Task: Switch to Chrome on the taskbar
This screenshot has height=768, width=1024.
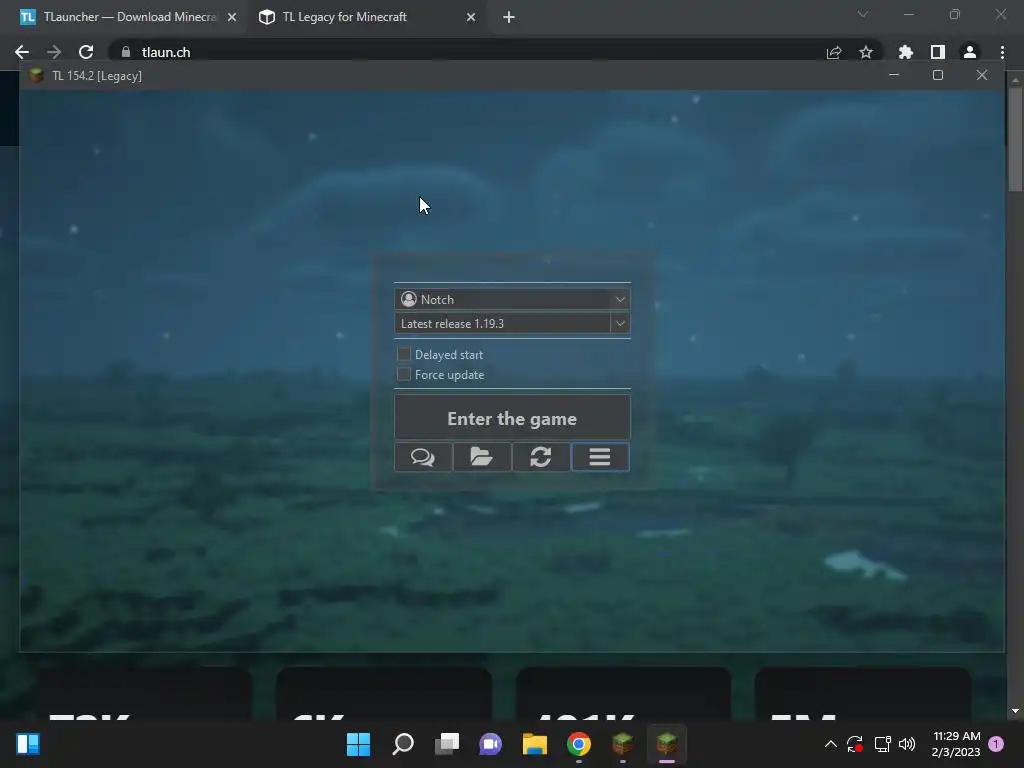Action: point(579,744)
